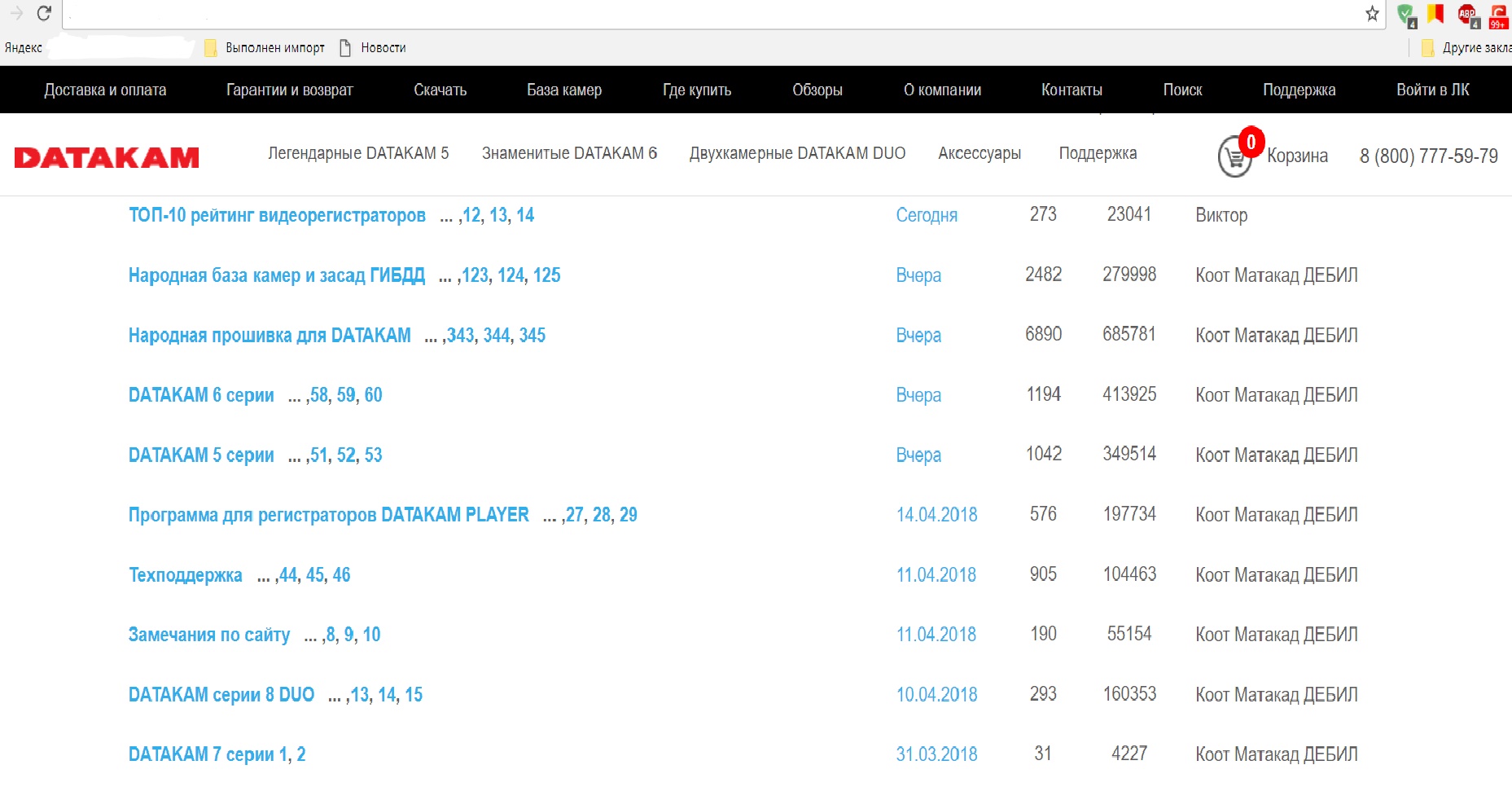Click the shopping cart icon

(x=1234, y=156)
